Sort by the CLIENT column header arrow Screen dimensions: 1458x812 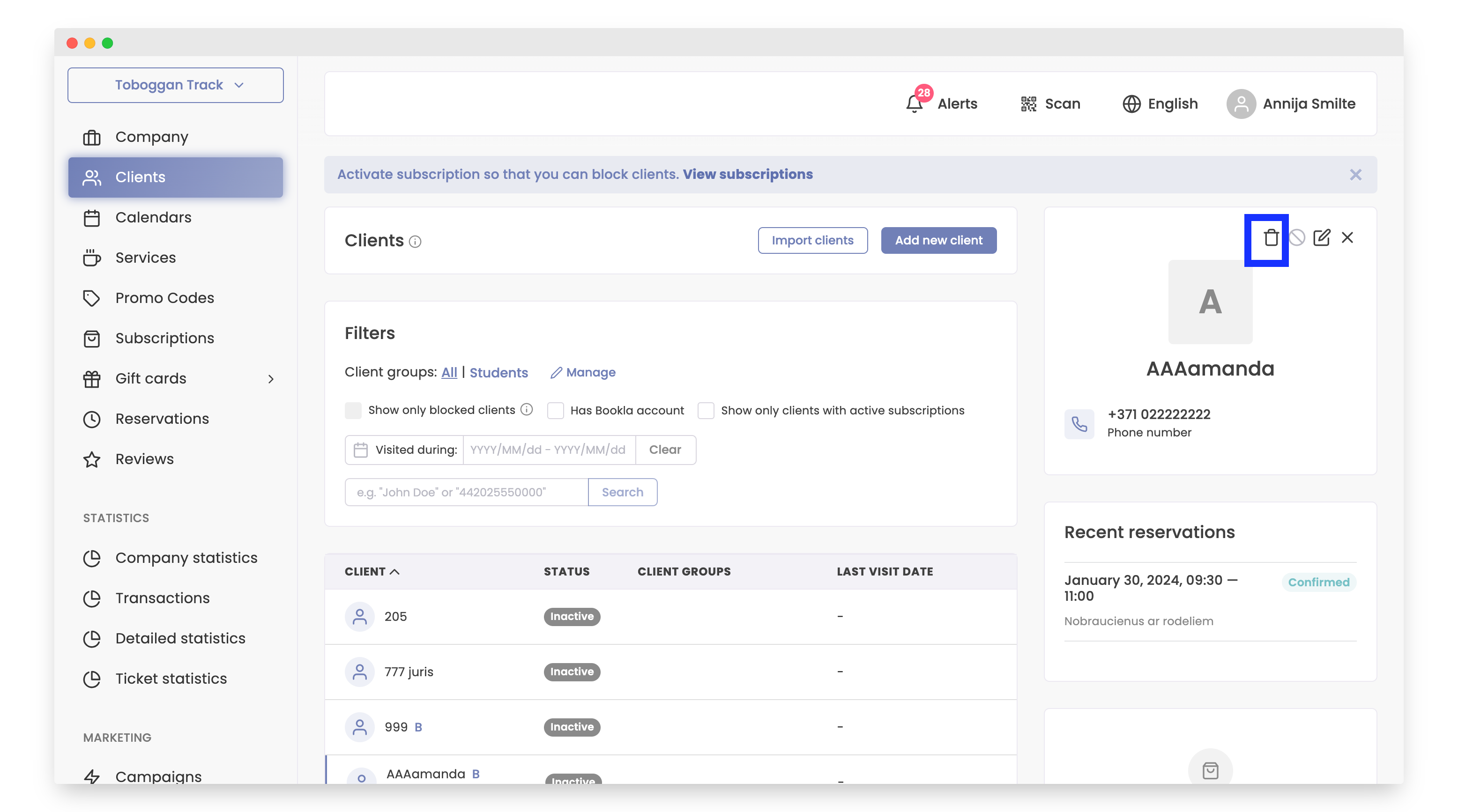[x=395, y=571]
